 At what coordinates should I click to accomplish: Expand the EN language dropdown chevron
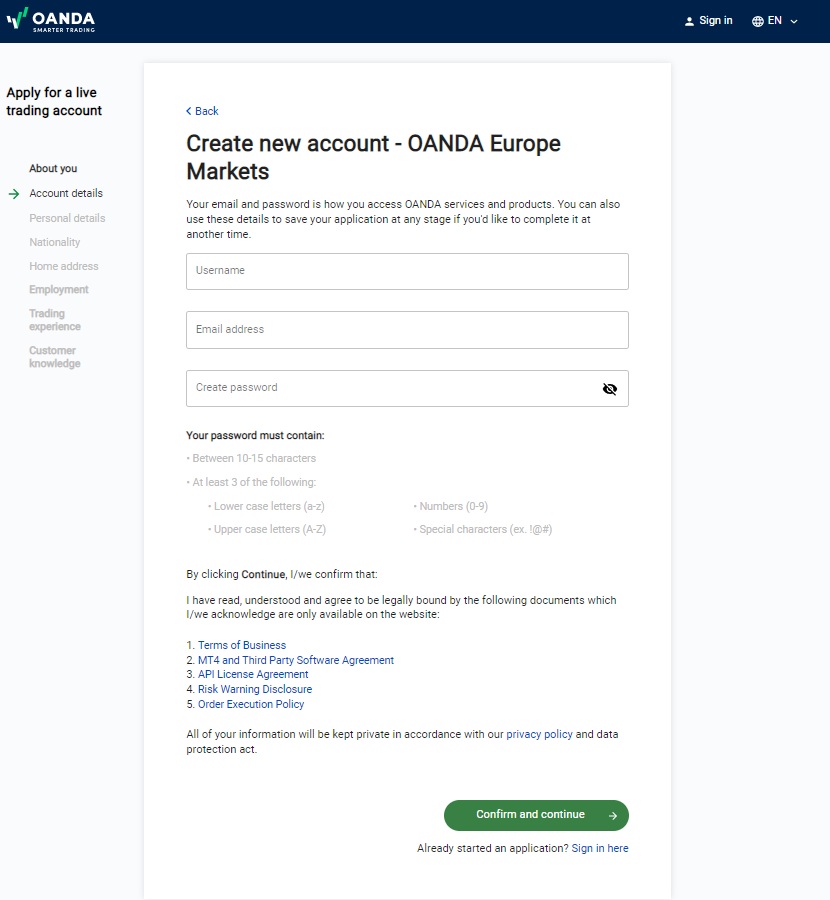coord(794,21)
